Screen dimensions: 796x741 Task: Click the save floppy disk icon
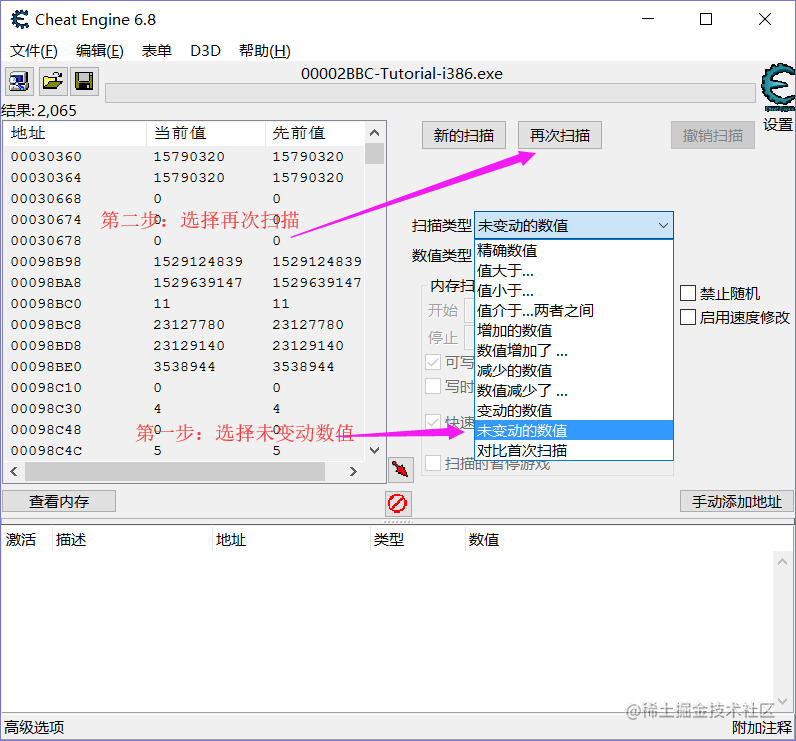coord(84,81)
